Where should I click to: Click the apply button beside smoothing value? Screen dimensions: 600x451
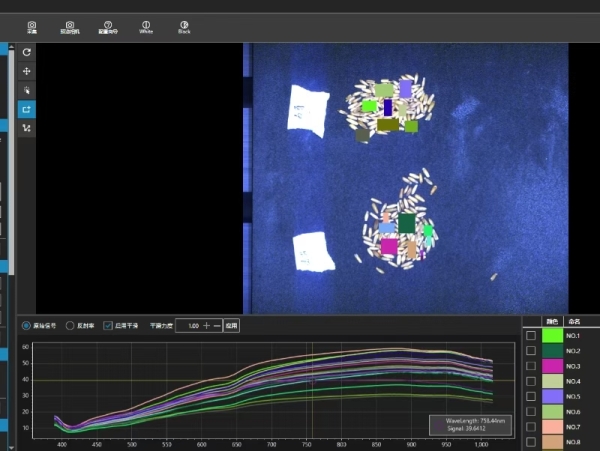point(231,325)
